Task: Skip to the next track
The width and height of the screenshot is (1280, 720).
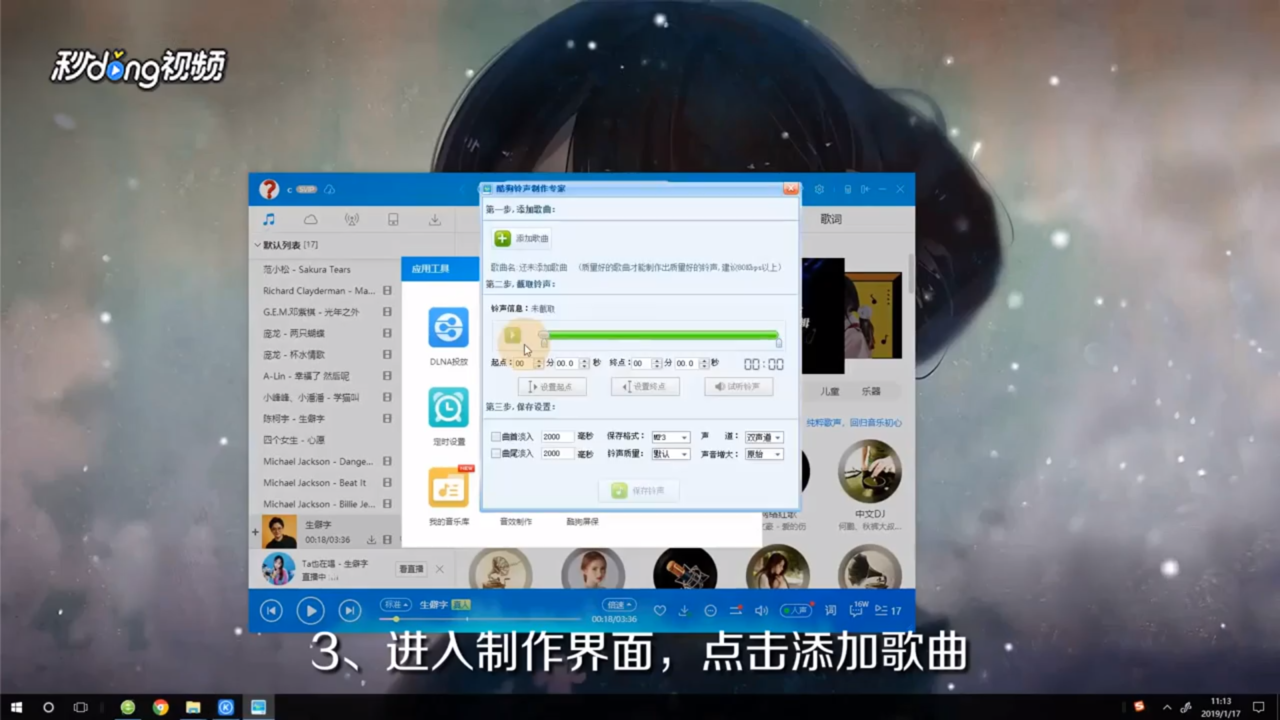Action: click(x=349, y=610)
